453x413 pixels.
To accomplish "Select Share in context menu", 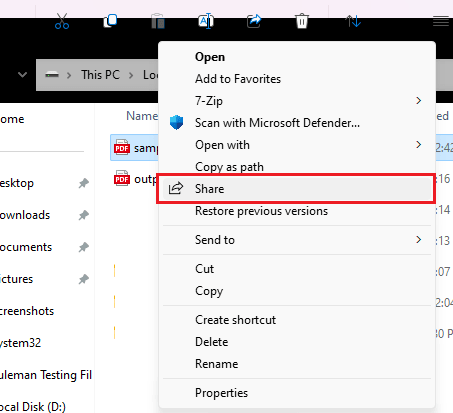I will click(x=296, y=189).
